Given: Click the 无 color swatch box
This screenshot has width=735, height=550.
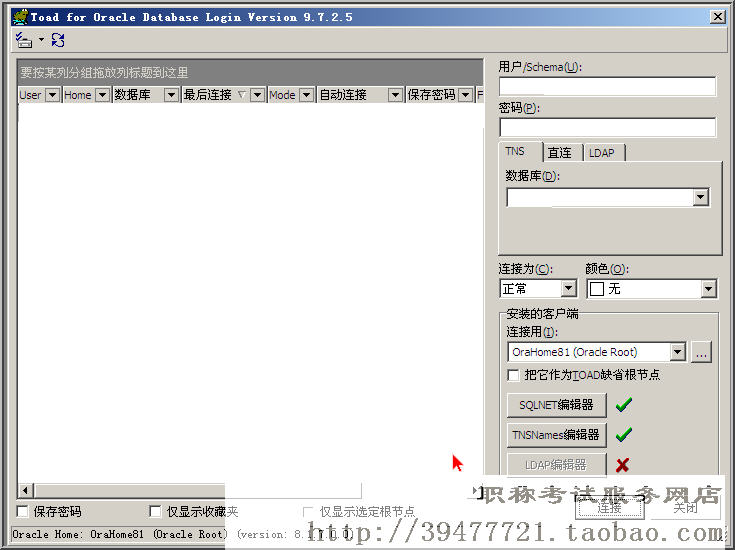Looking at the screenshot, I should [x=597, y=289].
